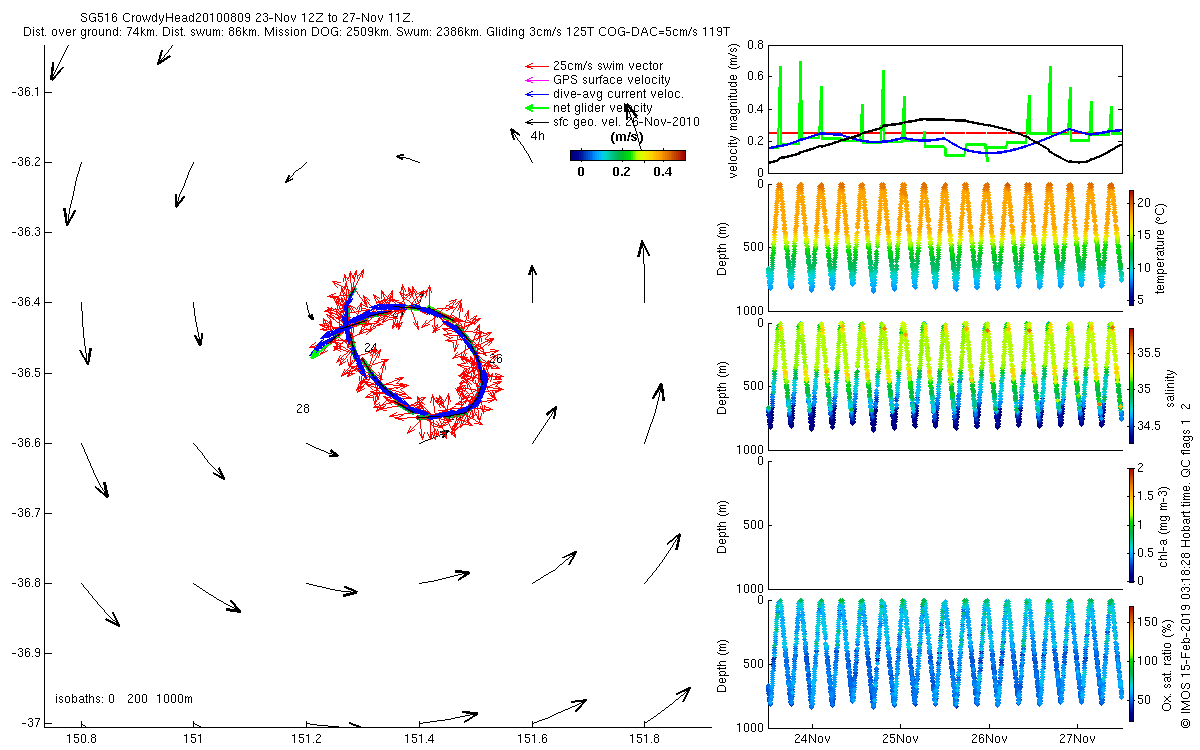Click the "0.6" tick on the velocity plot
The width and height of the screenshot is (1200, 750).
click(756, 77)
